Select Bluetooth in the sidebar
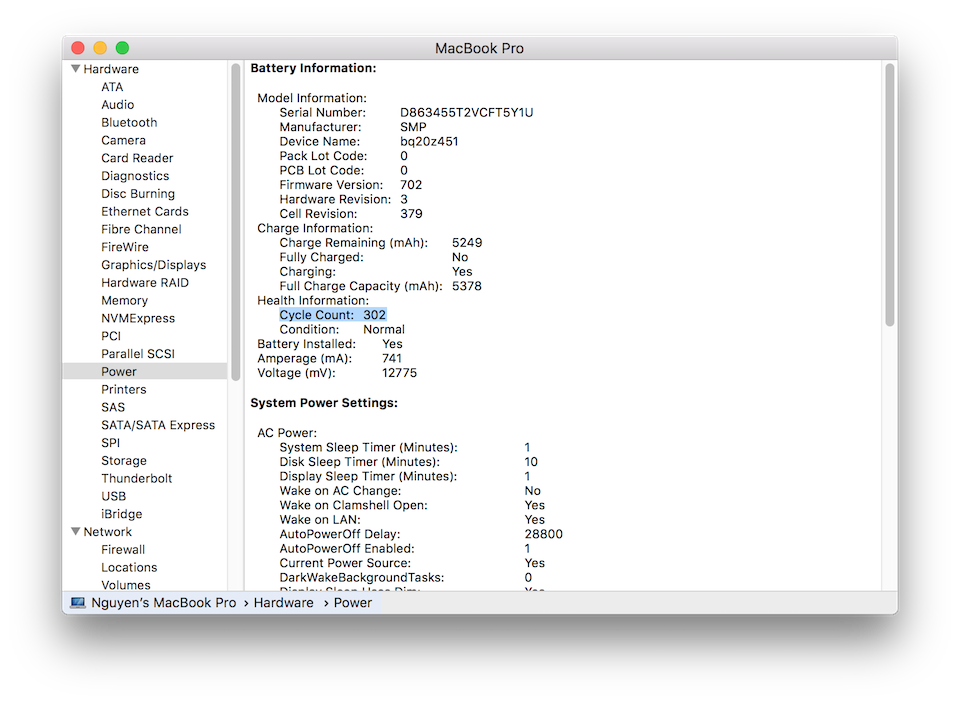The image size is (960, 703). point(128,122)
